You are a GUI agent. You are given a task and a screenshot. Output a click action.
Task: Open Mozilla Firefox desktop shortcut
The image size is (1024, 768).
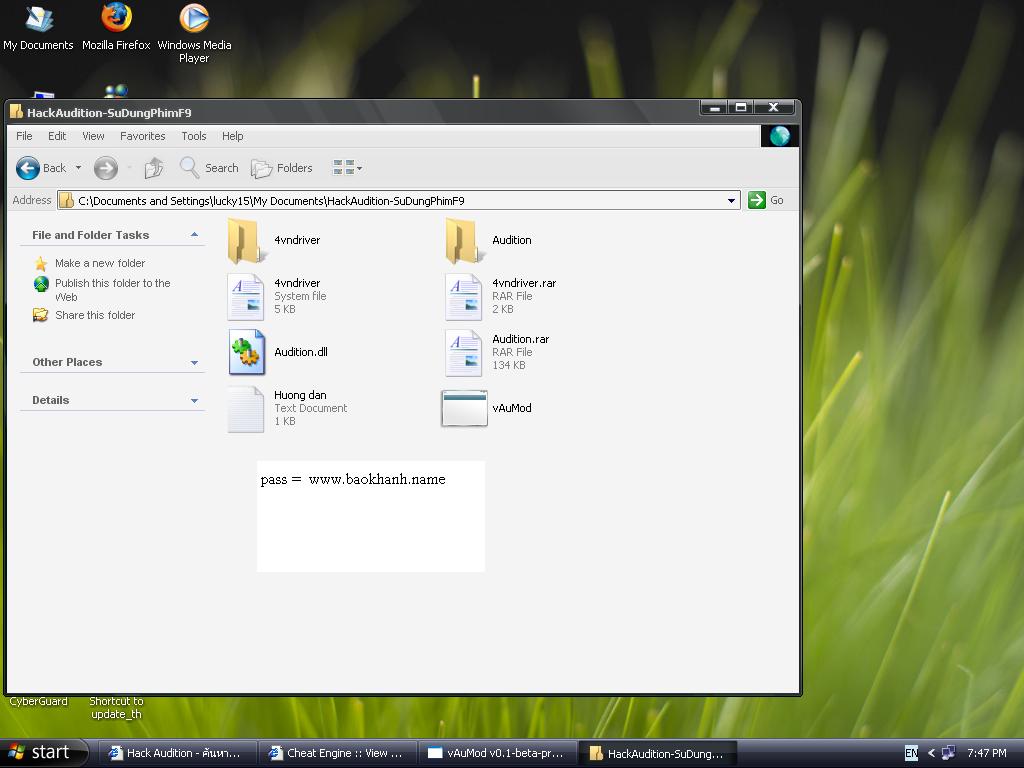(x=116, y=19)
